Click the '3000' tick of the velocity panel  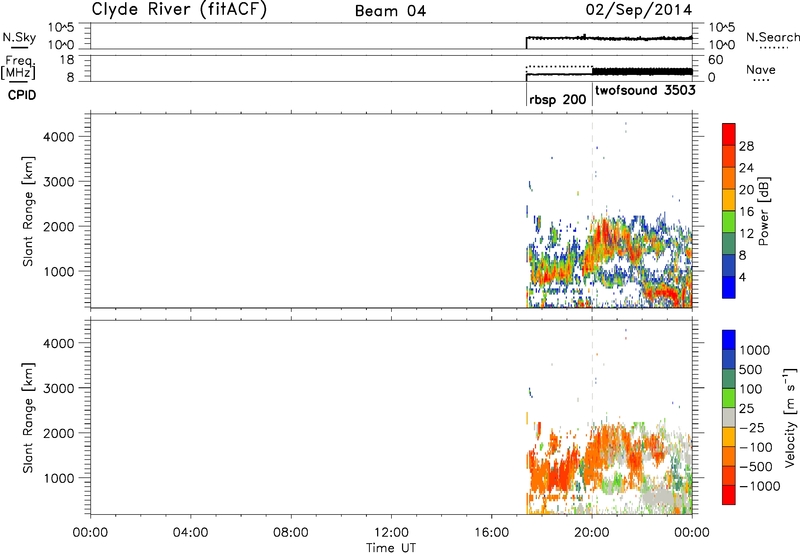coord(59,388)
